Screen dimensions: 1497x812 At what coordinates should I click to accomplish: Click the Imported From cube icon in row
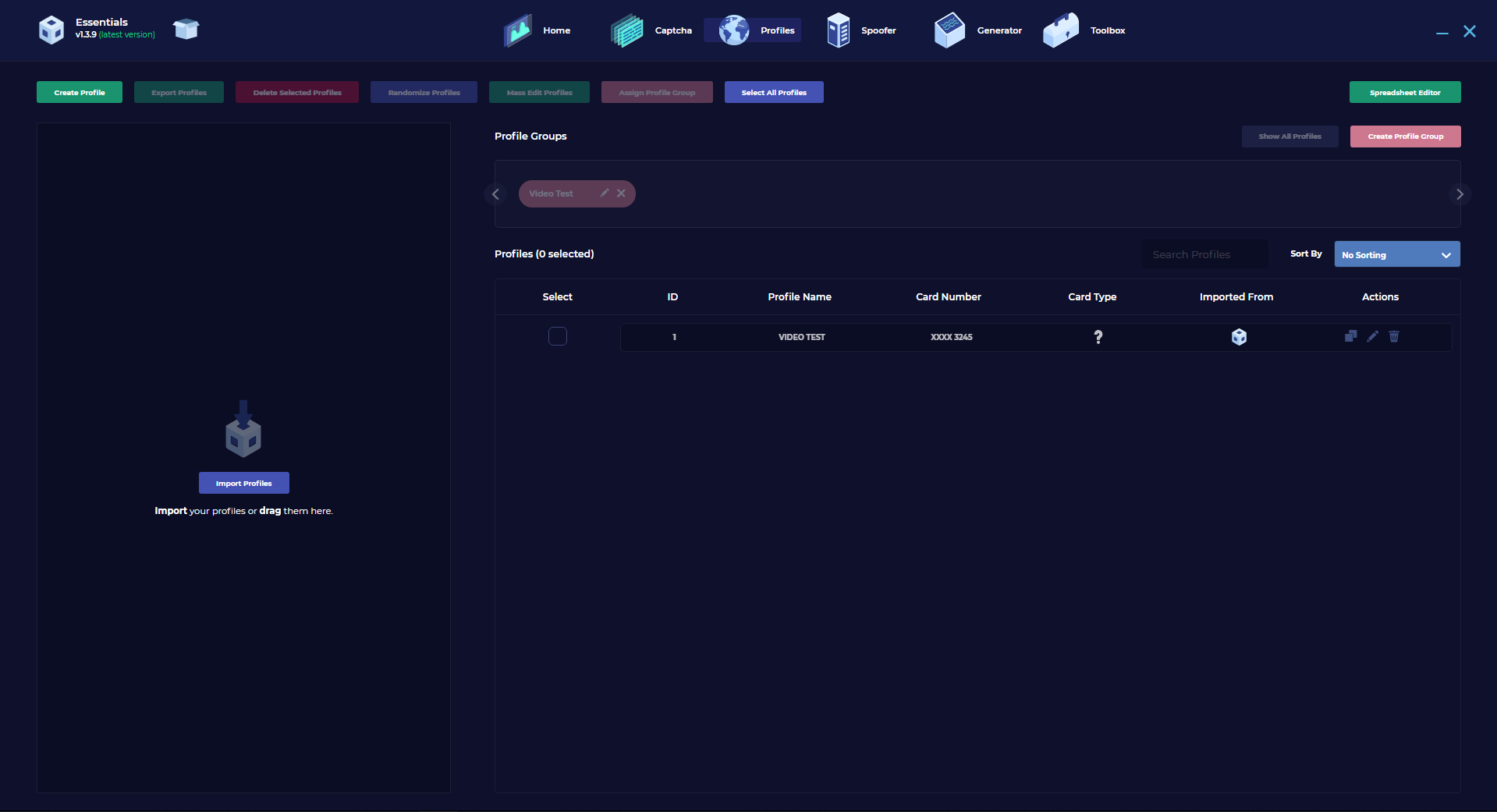point(1239,337)
